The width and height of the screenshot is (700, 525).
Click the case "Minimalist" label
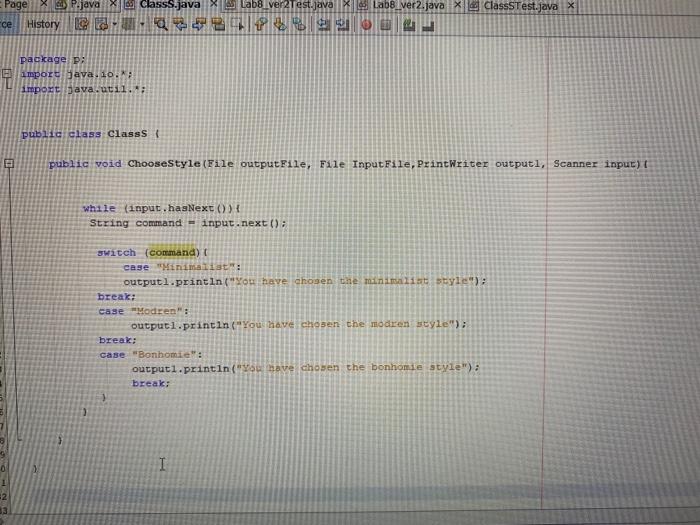[182, 267]
